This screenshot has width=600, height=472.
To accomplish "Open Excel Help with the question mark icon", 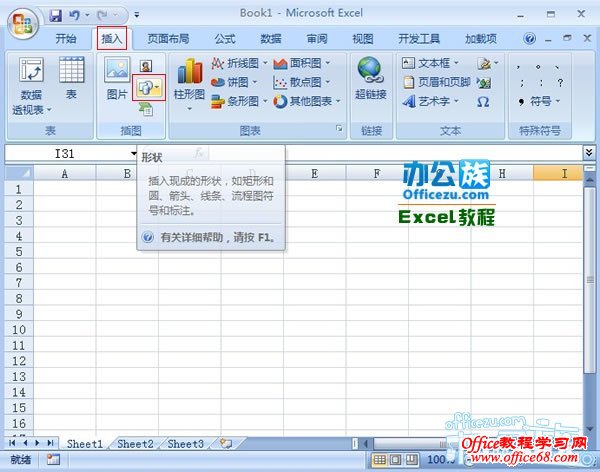I will coord(530,38).
